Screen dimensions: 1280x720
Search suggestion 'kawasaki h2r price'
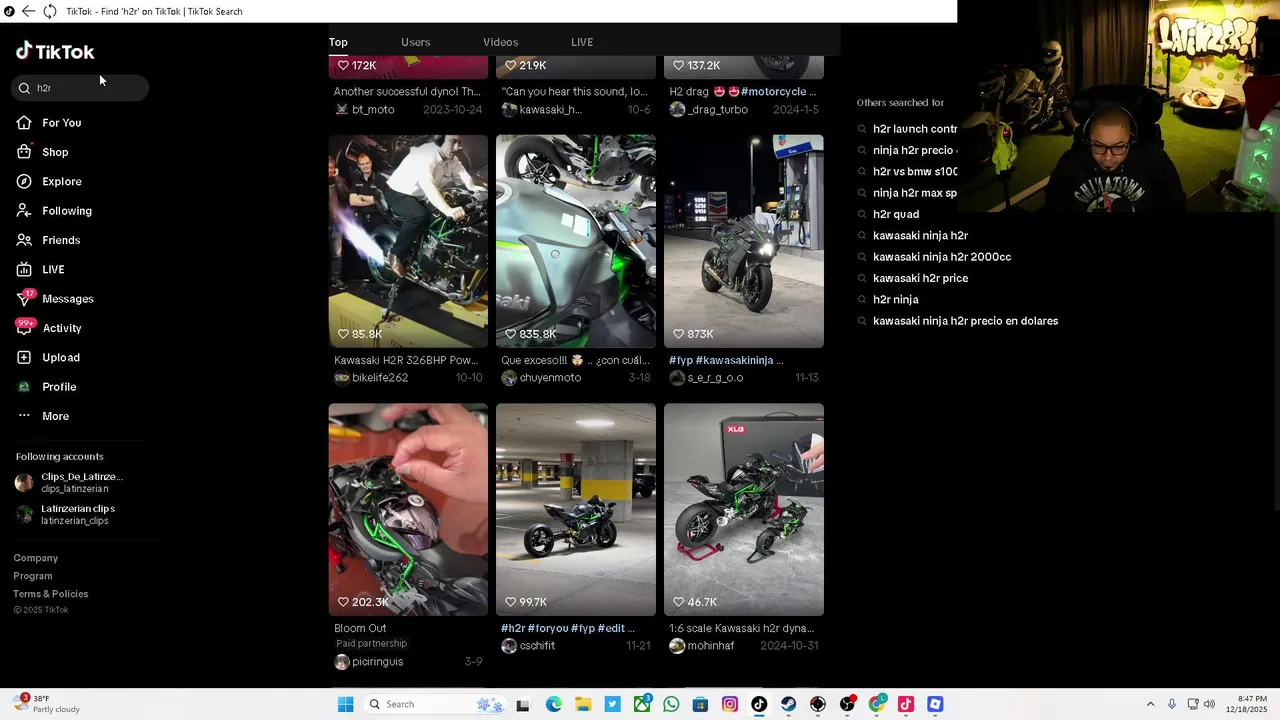click(920, 278)
